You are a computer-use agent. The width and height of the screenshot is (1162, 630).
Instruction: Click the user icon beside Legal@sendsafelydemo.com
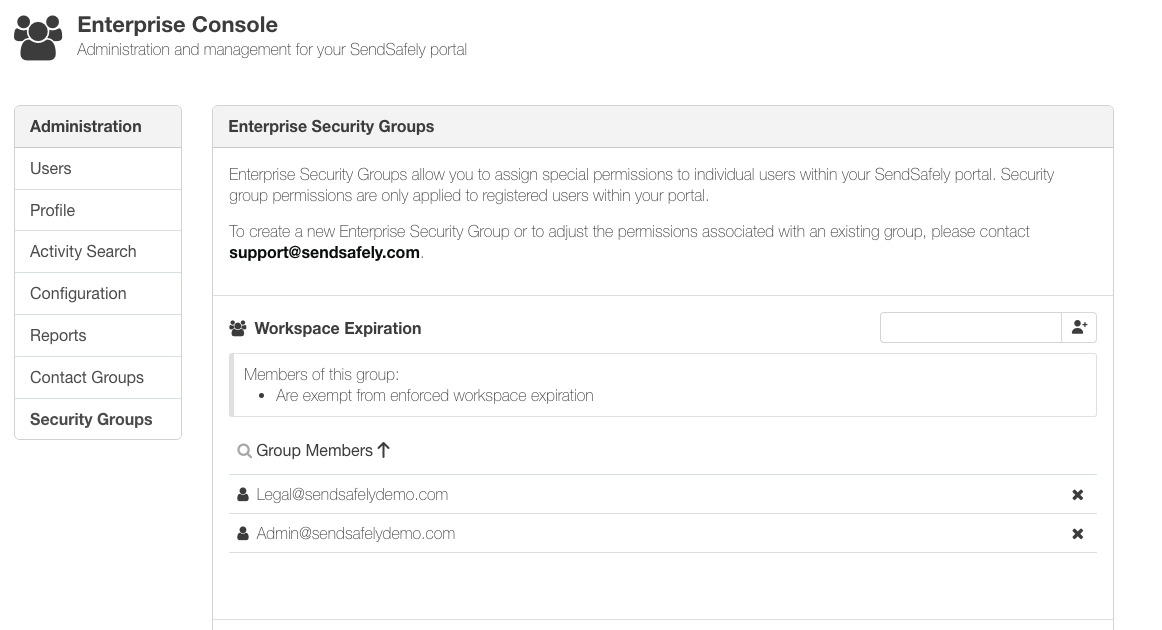pos(242,494)
